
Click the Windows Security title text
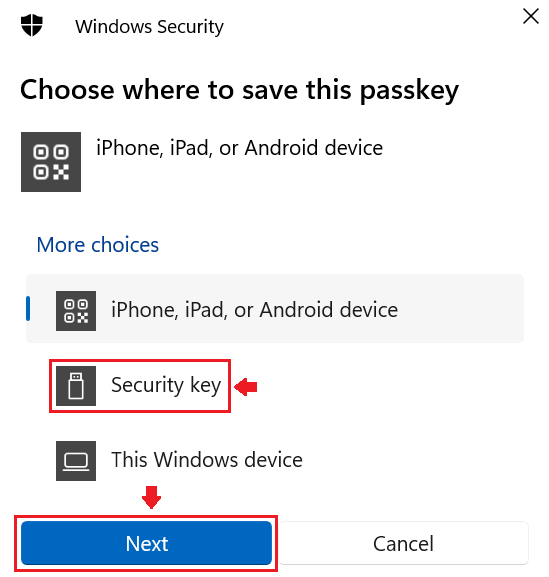149,27
